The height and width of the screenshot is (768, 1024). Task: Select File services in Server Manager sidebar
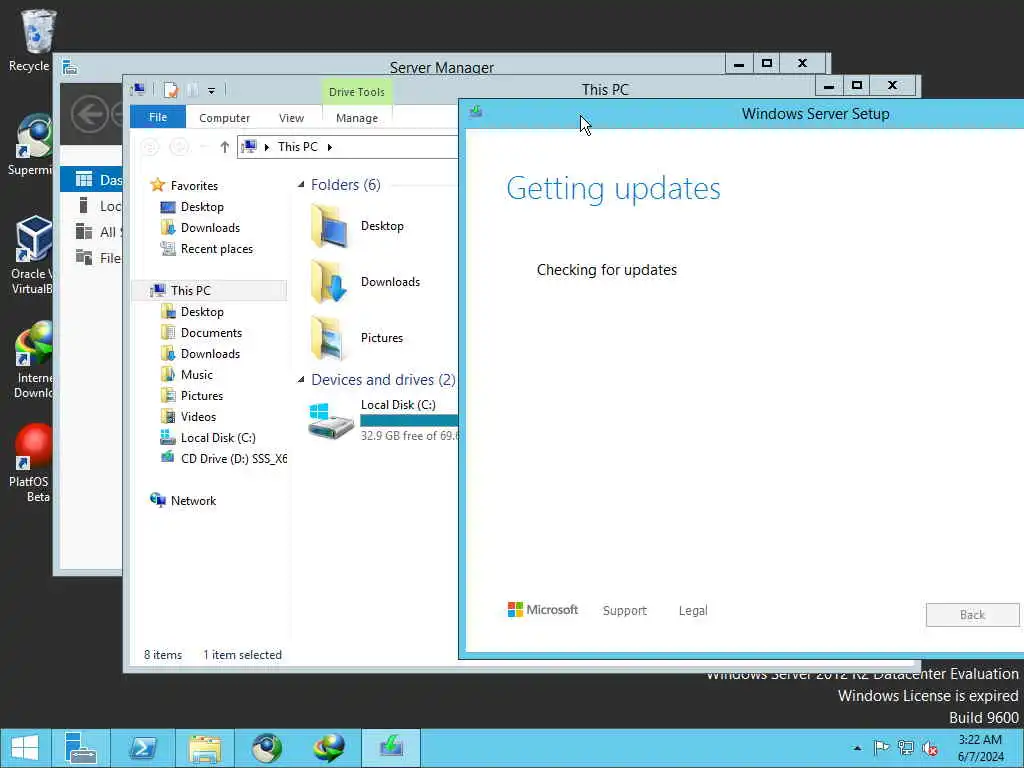91,258
